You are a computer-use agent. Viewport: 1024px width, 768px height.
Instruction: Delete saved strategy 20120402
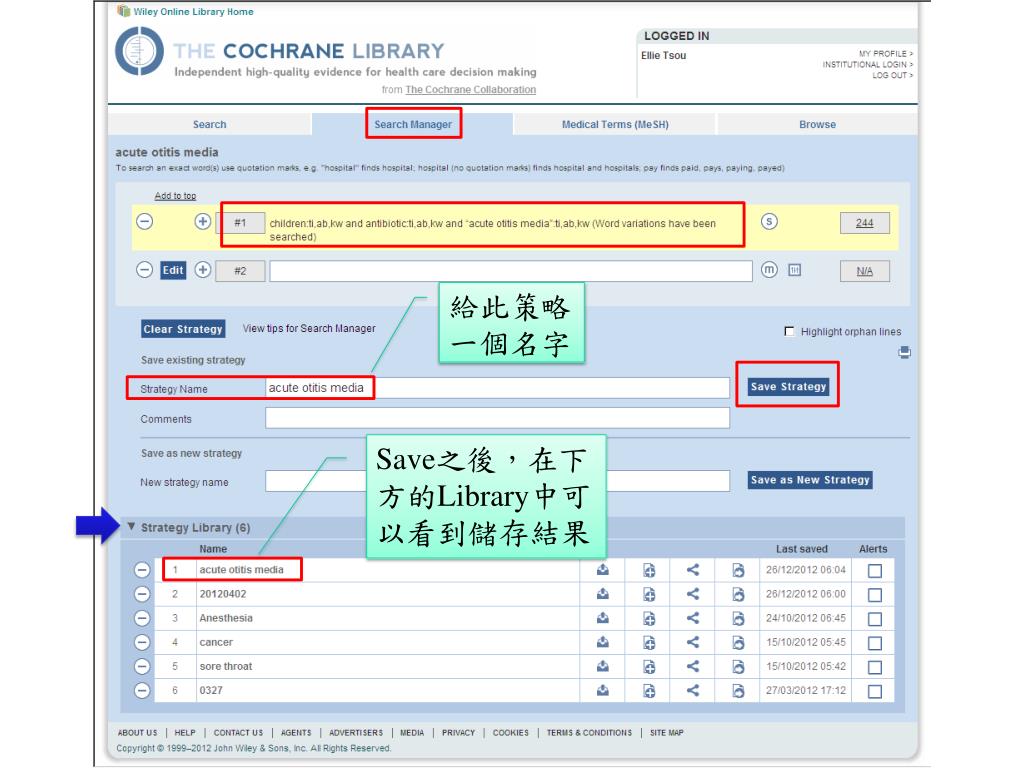[x=142, y=594]
